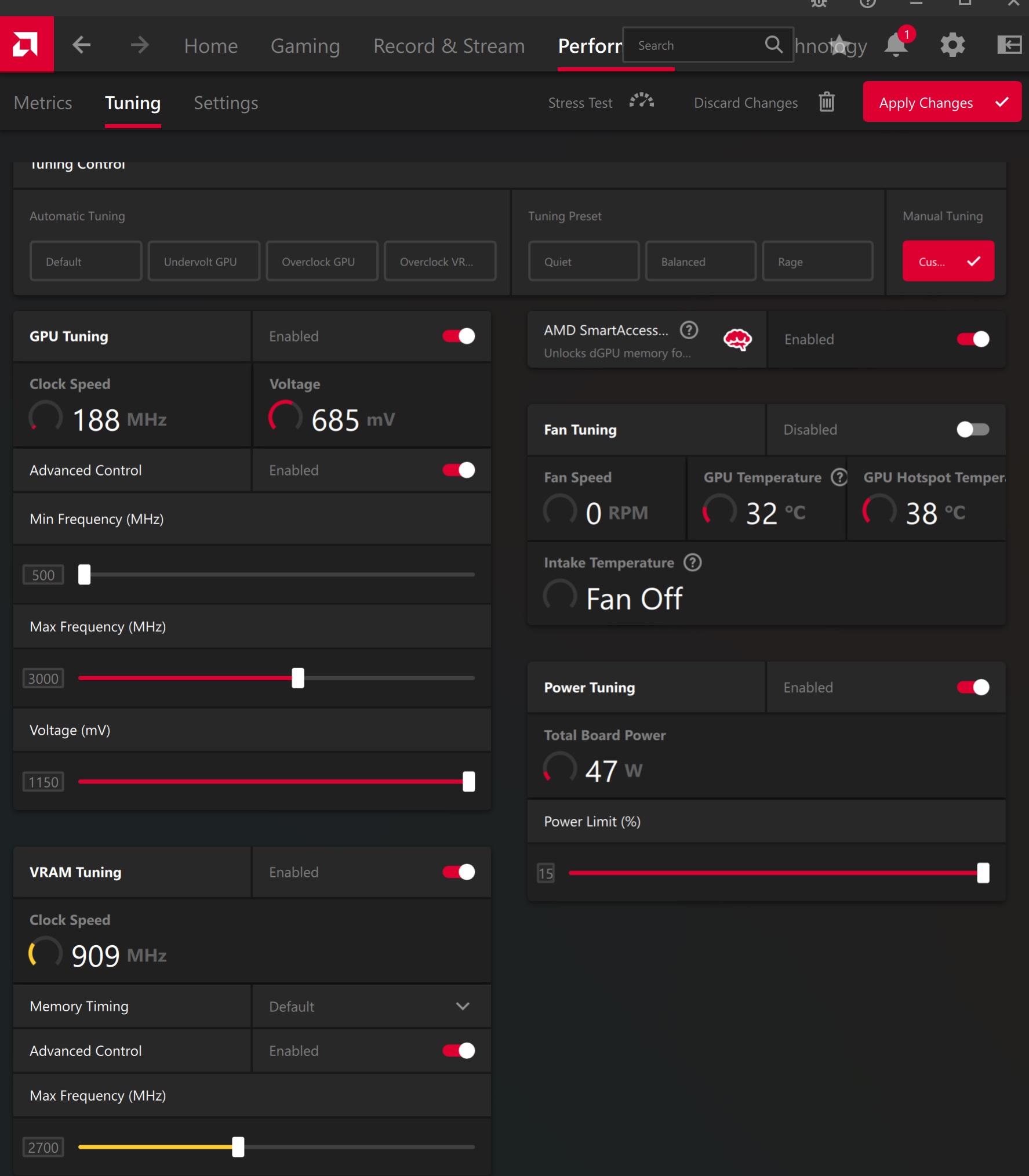Click VRAM Max Frequency value box 2700
The image size is (1029, 1176).
point(43,1147)
